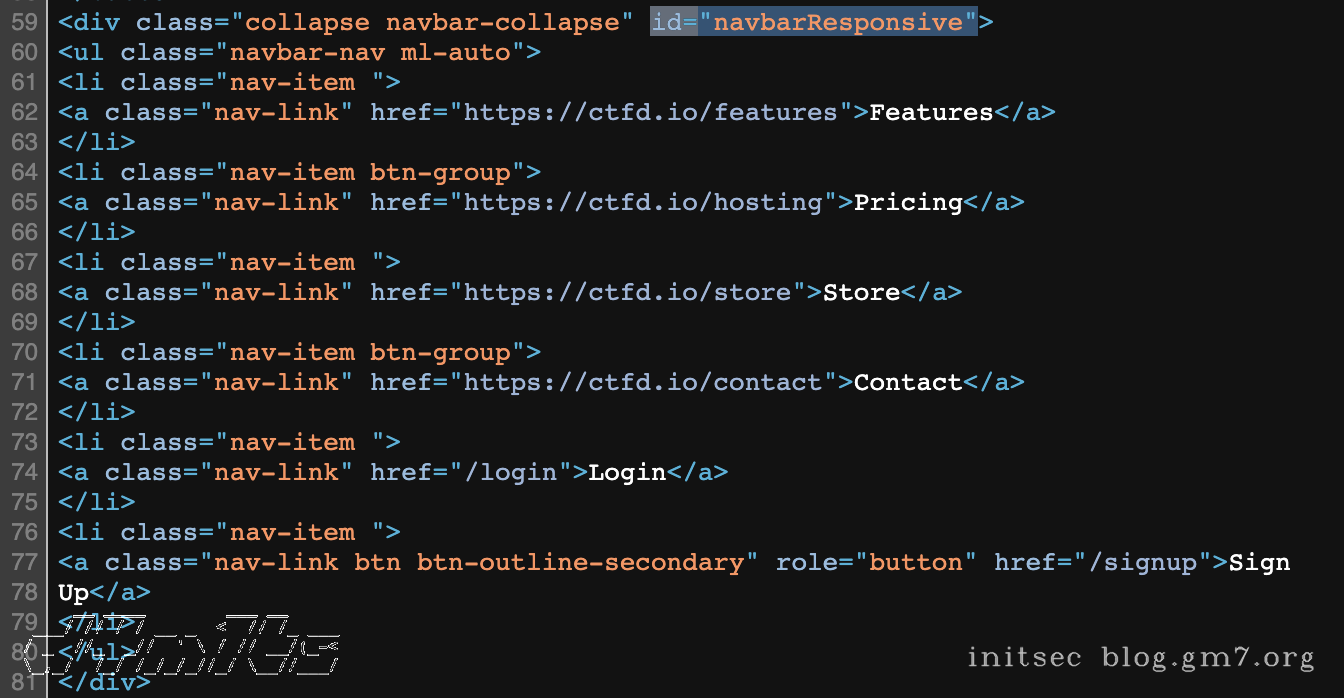Click the Store link text

point(861,292)
